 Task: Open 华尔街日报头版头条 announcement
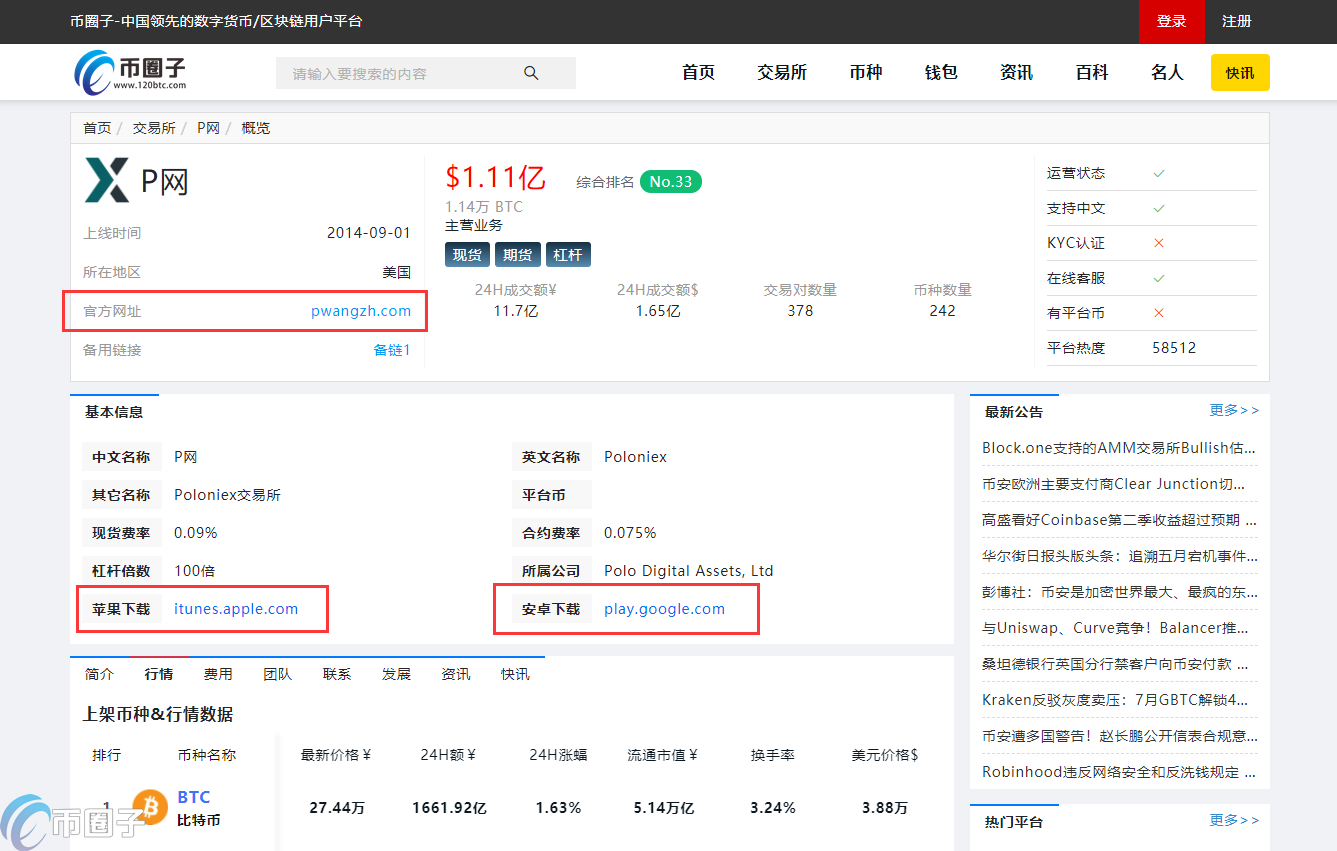click(1120, 556)
